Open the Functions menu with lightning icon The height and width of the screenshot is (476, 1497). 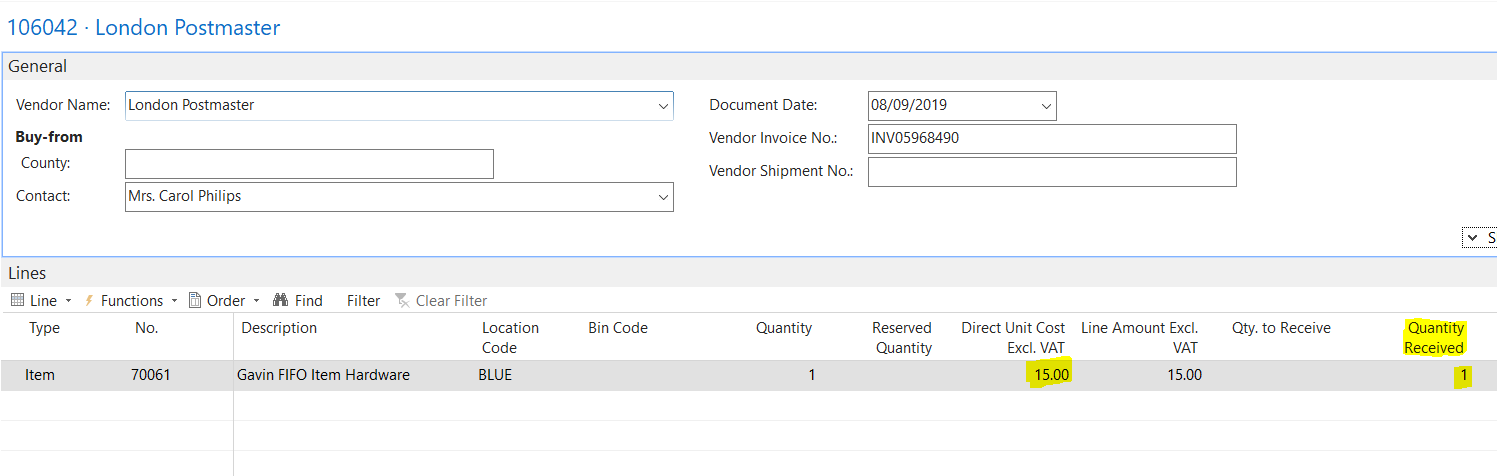pos(131,300)
